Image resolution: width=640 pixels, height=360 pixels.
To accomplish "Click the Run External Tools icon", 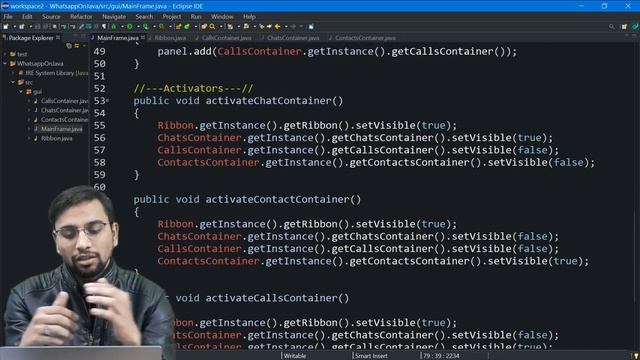I will click(162, 27).
